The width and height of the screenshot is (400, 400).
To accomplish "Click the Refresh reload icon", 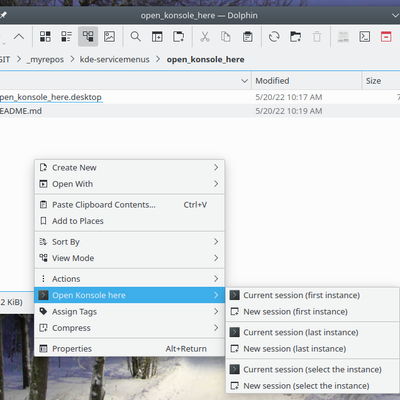I will point(274,36).
